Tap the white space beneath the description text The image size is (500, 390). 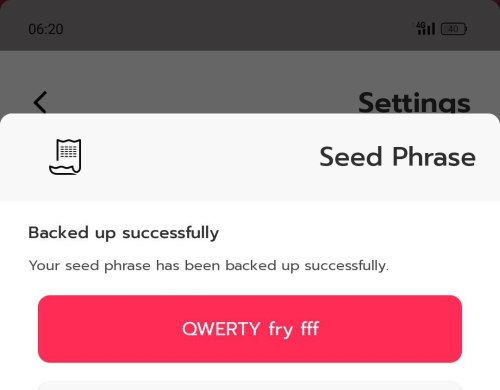250,285
